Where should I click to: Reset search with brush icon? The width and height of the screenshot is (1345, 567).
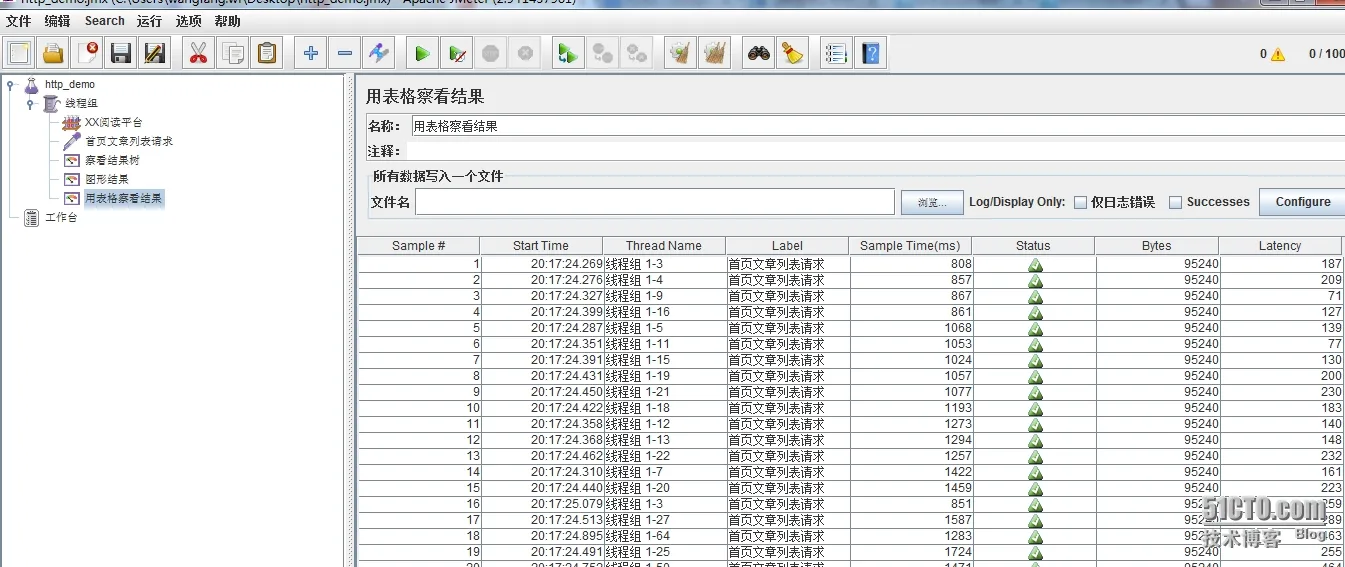click(793, 53)
